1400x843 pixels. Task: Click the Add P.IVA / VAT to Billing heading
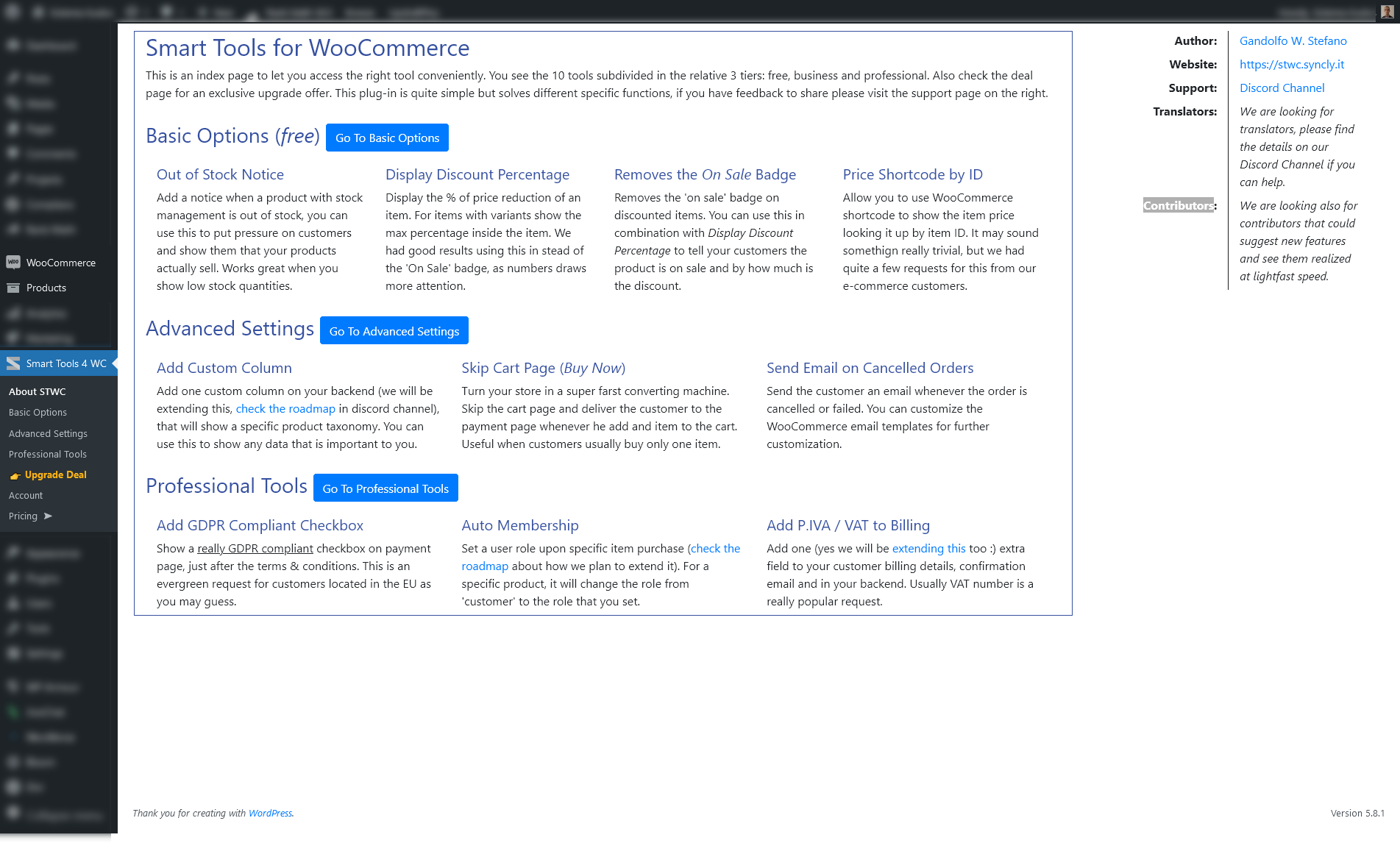[848, 526]
